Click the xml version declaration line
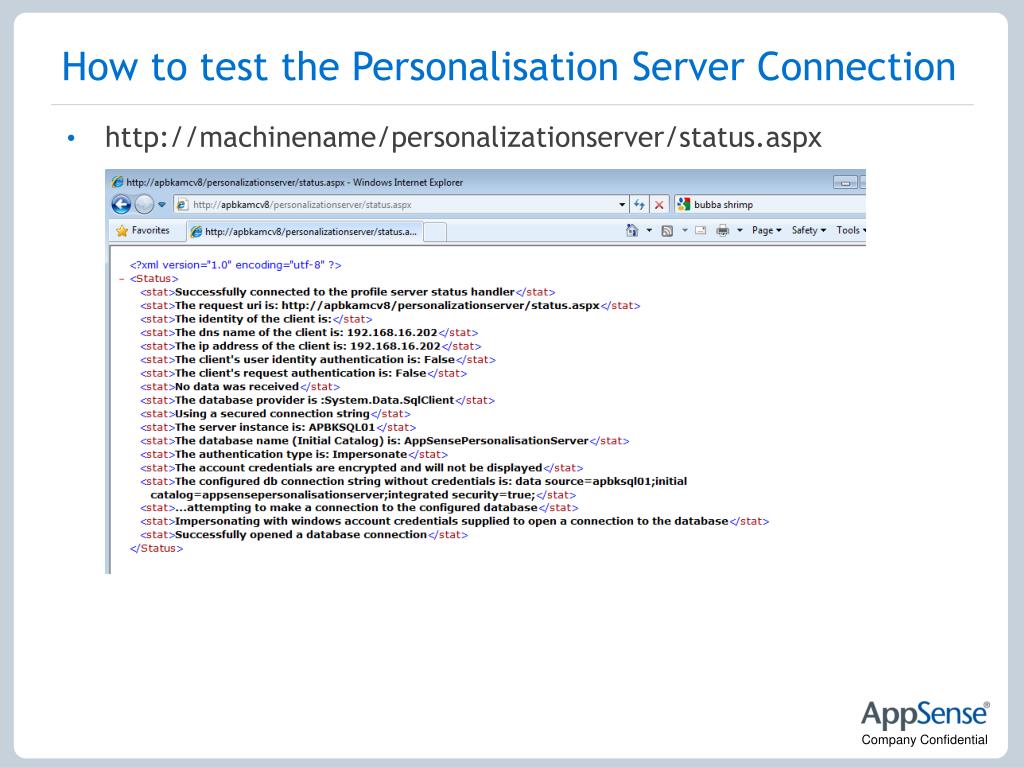Viewport: 1024px width, 768px height. pyautogui.click(x=235, y=265)
